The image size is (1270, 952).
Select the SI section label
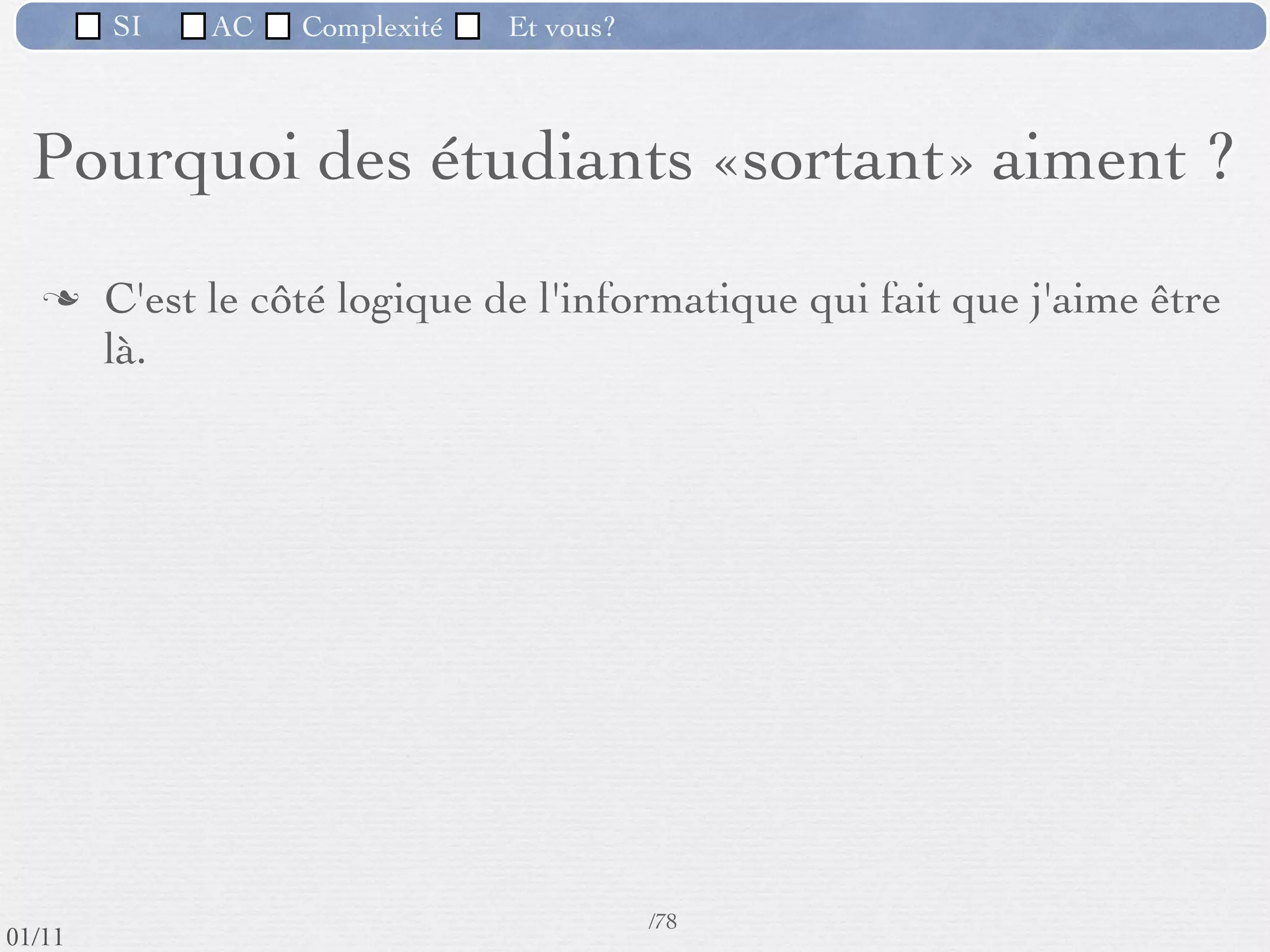click(127, 27)
